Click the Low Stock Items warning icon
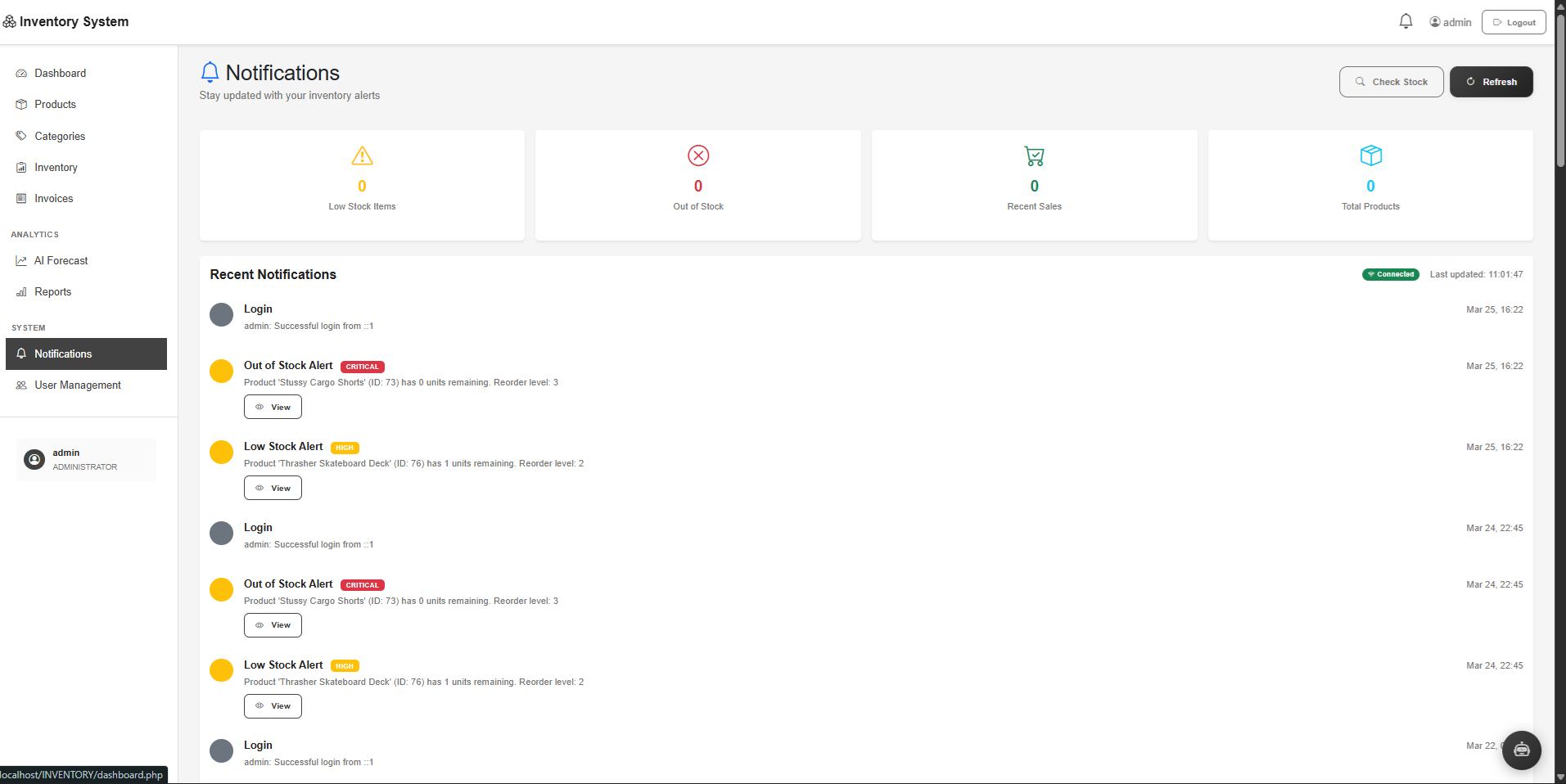This screenshot has width=1566, height=784. tap(362, 155)
